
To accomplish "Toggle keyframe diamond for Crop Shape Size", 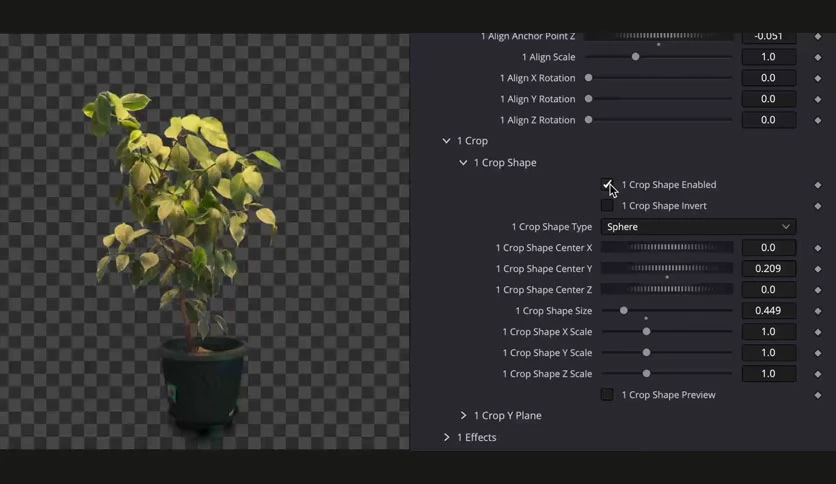I will (x=817, y=311).
